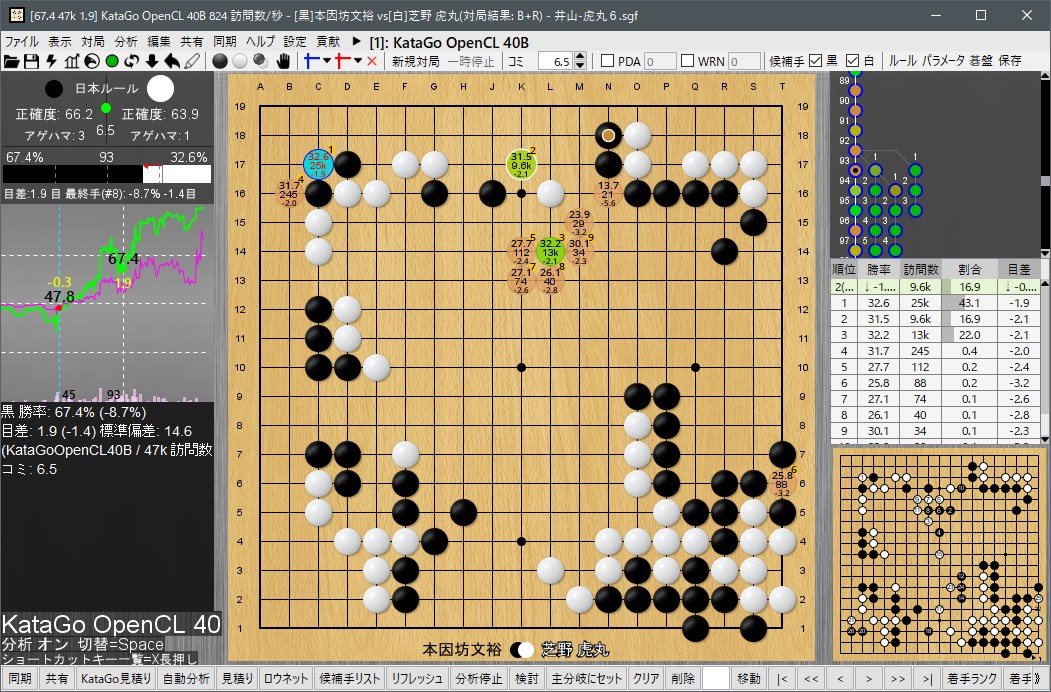The width and height of the screenshot is (1051, 692).
Task: Open the パラメータ toolbar item
Action: tap(944, 61)
